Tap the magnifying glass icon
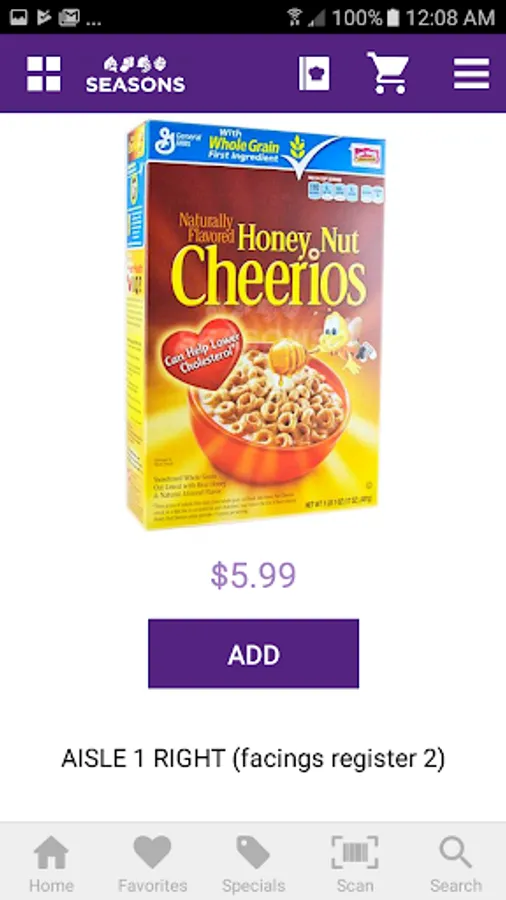 [x=456, y=853]
